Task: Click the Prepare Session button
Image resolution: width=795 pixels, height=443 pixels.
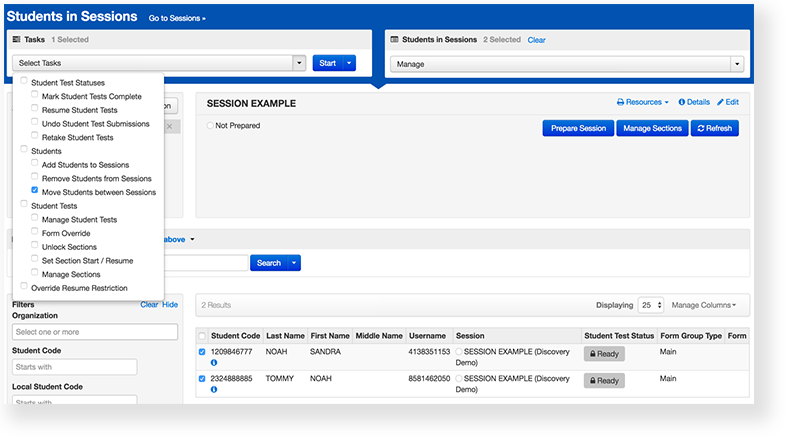Action: pyautogui.click(x=578, y=128)
